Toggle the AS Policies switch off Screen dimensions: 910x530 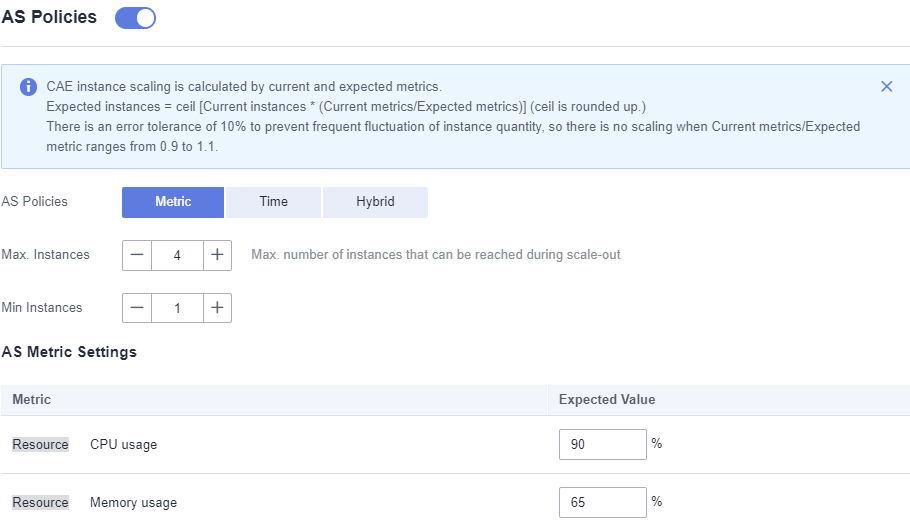tap(135, 18)
